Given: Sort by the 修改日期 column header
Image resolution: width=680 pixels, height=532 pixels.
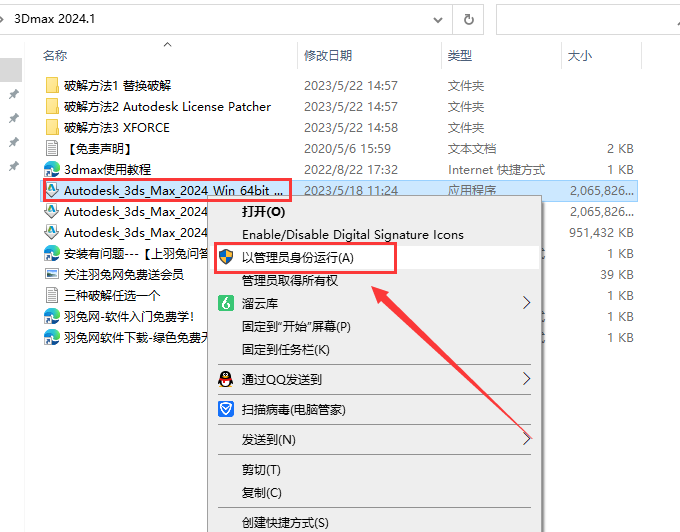Looking at the screenshot, I should 327,55.
